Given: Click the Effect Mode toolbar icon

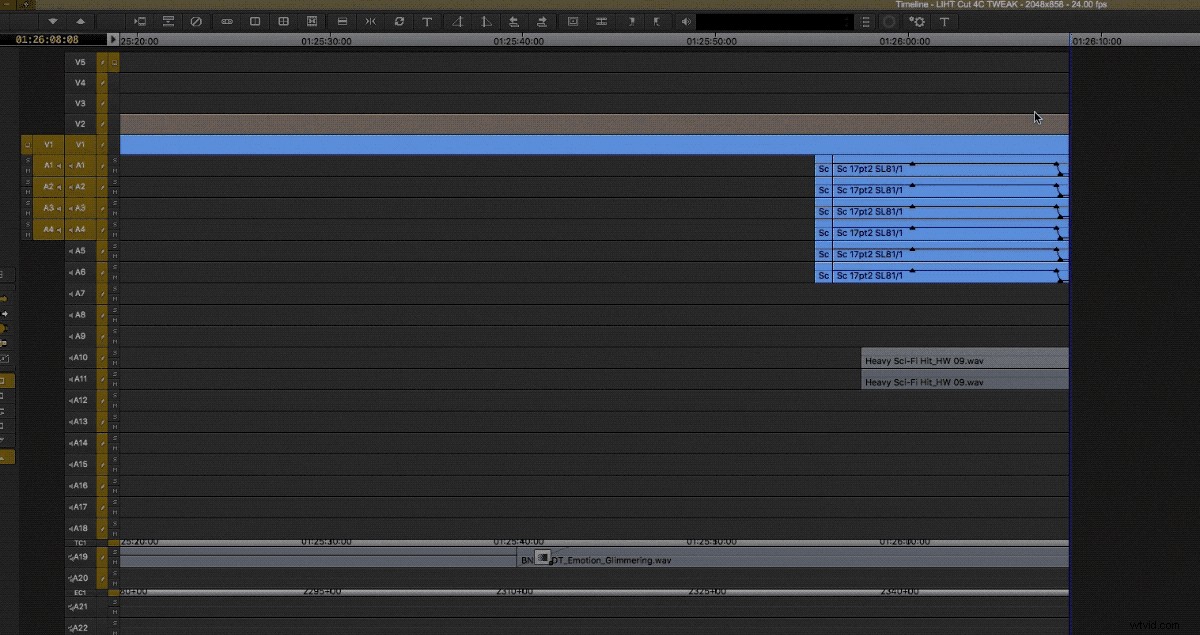Looking at the screenshot, I should [x=573, y=21].
